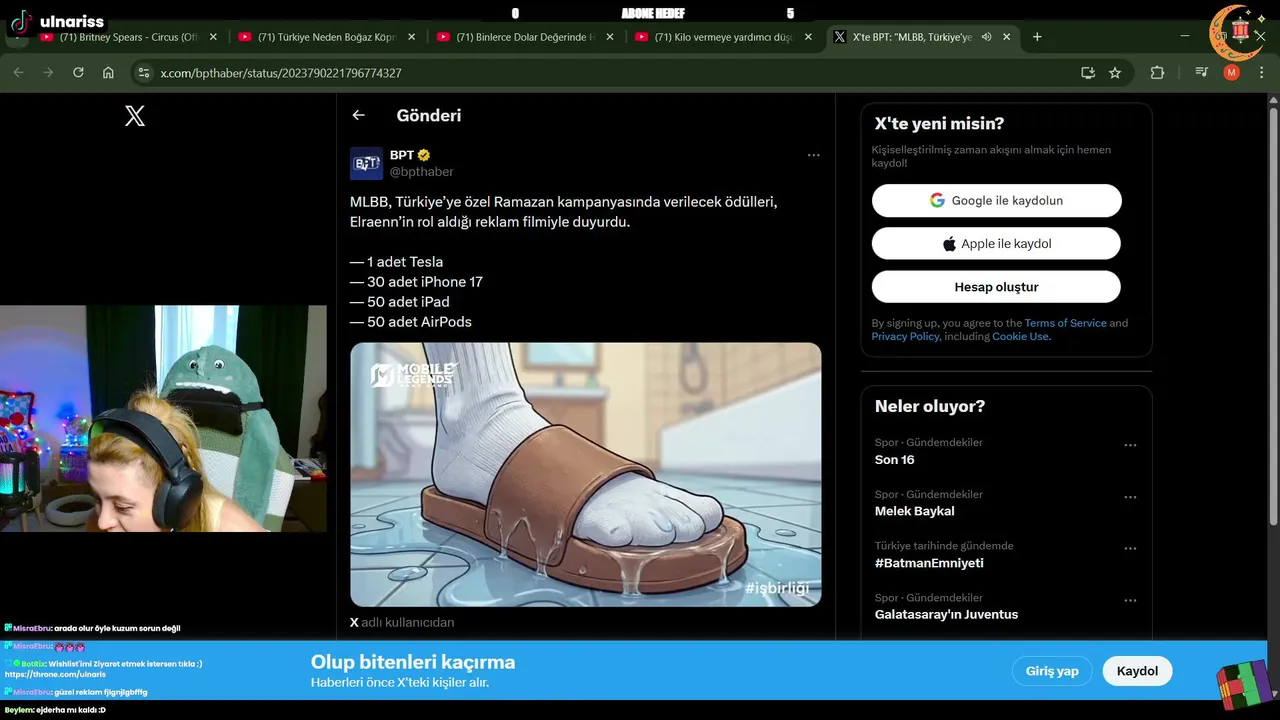Screen dimensions: 1280x720
Task: Click the install app icon in address bar
Action: click(1088, 72)
